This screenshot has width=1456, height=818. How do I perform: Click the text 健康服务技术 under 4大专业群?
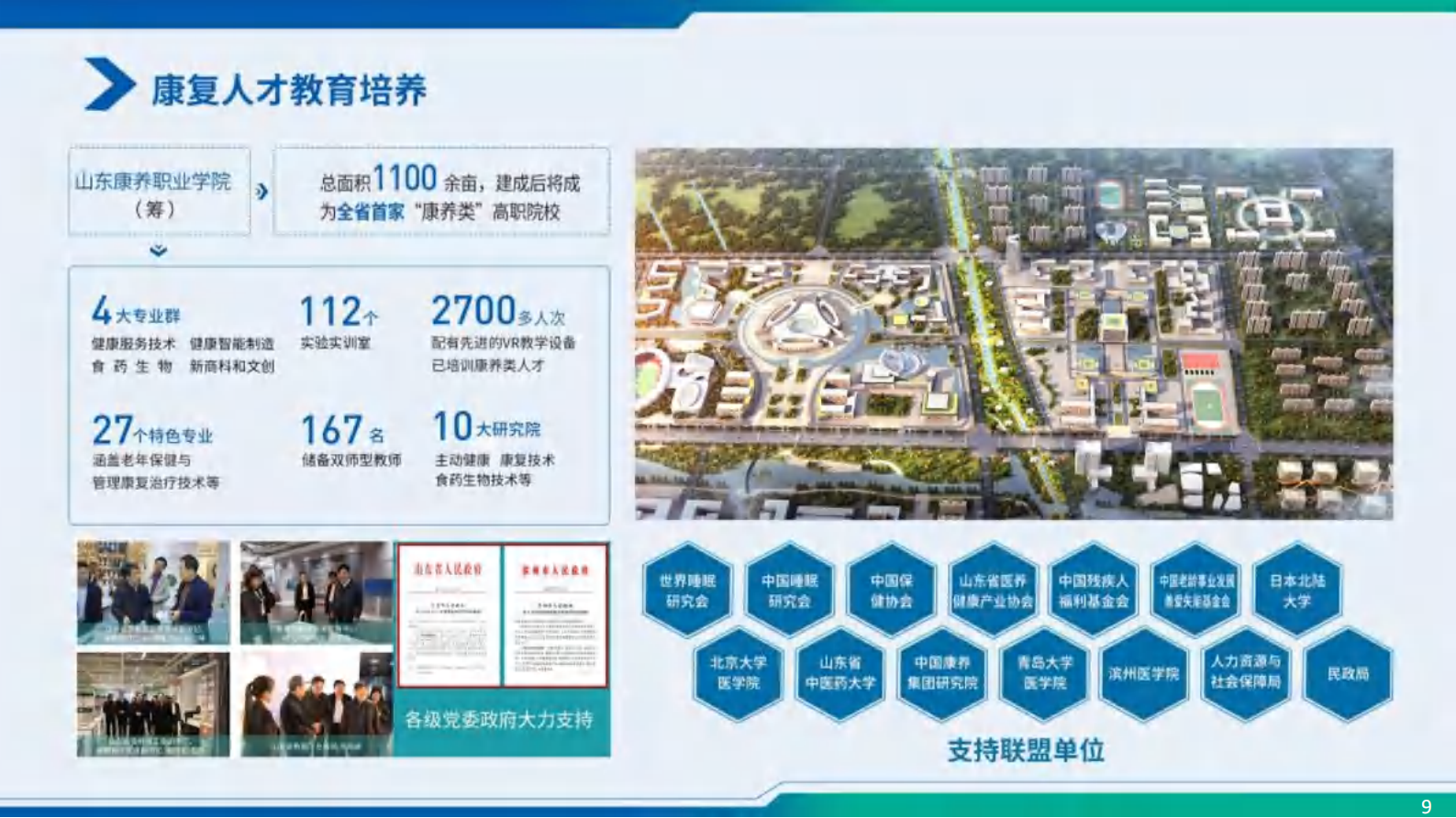coord(133,344)
